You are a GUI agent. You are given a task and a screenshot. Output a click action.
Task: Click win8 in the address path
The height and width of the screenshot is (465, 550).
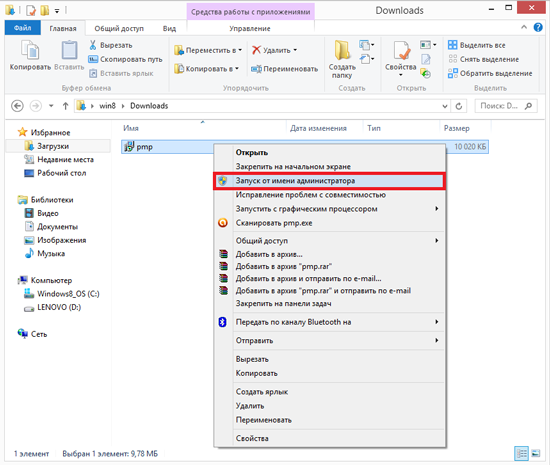click(107, 106)
